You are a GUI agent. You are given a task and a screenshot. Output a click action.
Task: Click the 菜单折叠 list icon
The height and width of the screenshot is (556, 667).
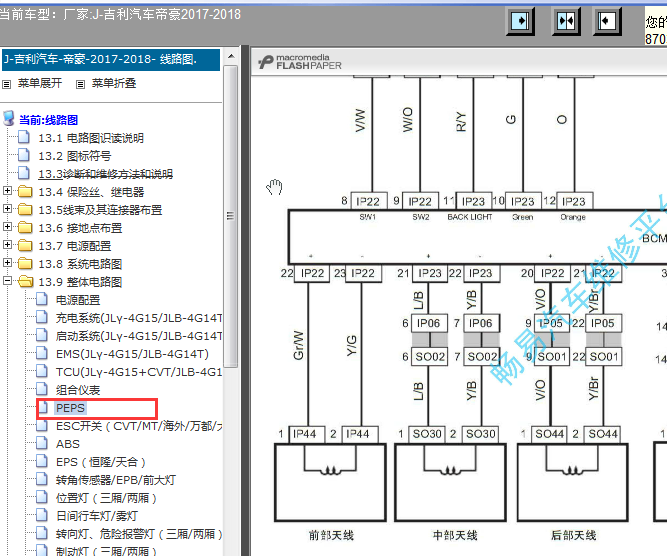80,84
